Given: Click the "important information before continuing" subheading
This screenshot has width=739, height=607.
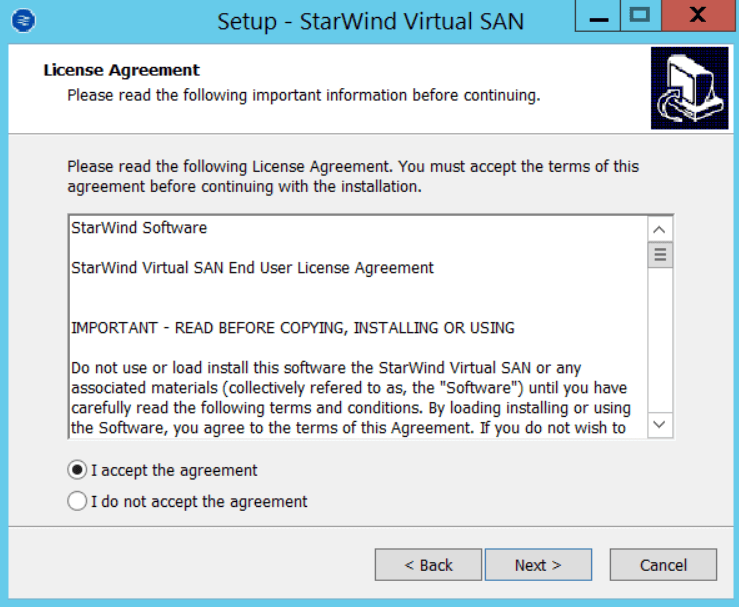Looking at the screenshot, I should (x=303, y=96).
